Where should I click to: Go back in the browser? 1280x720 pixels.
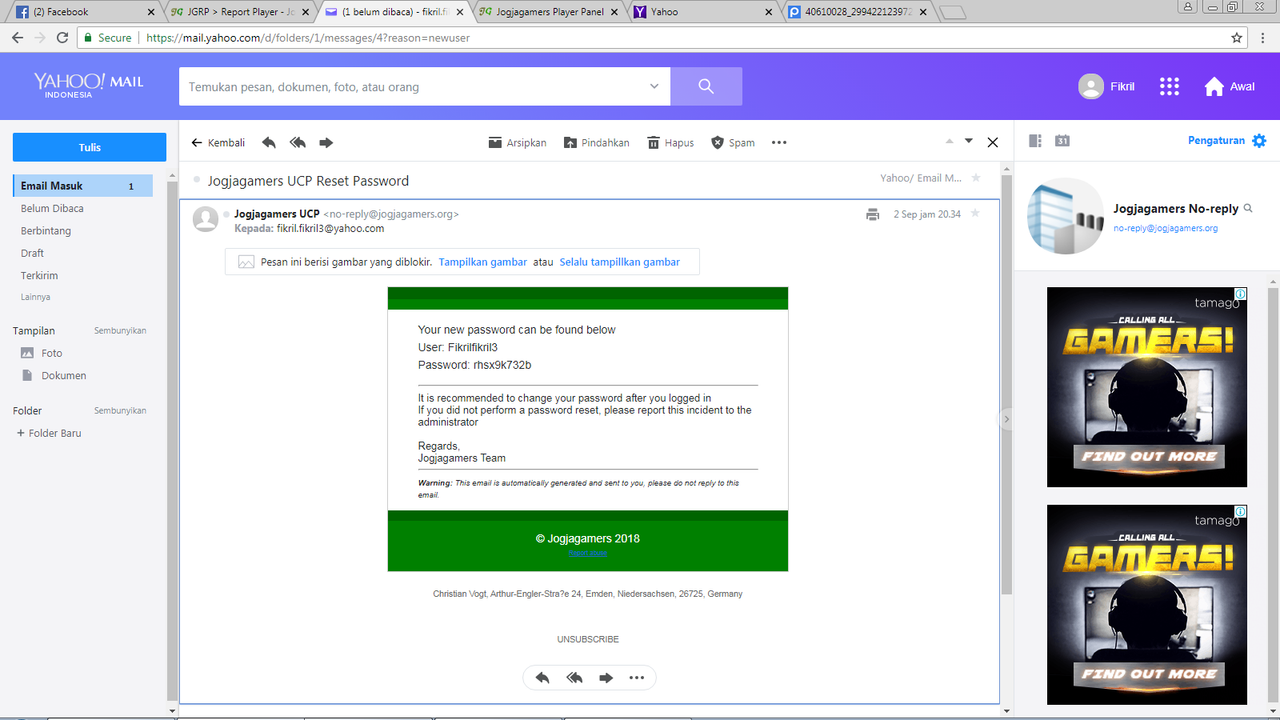(x=17, y=38)
